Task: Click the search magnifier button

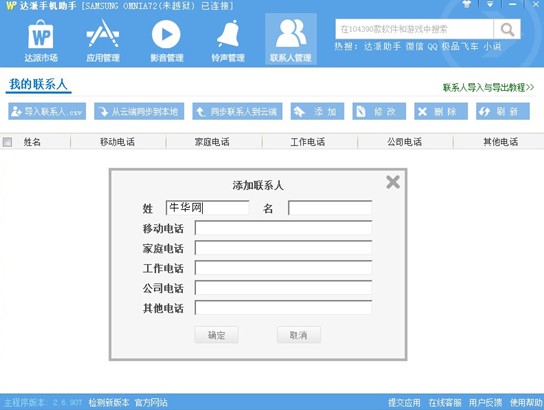Action: (507, 29)
